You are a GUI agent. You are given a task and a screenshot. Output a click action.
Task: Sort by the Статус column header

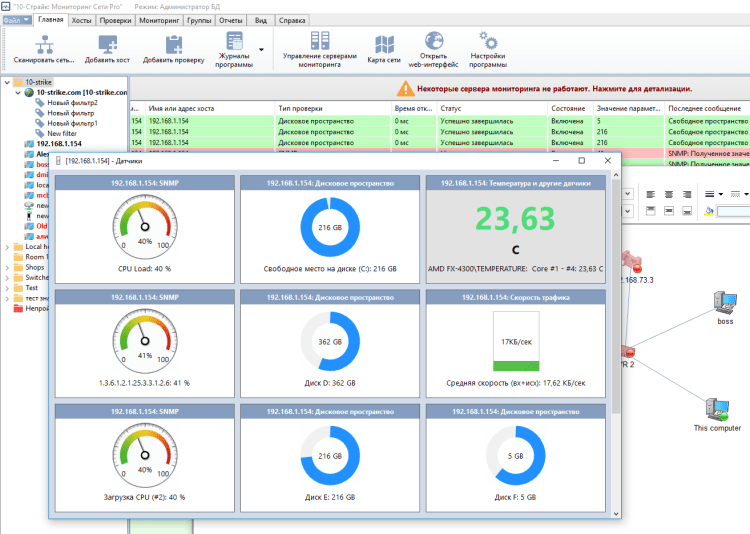coord(451,107)
